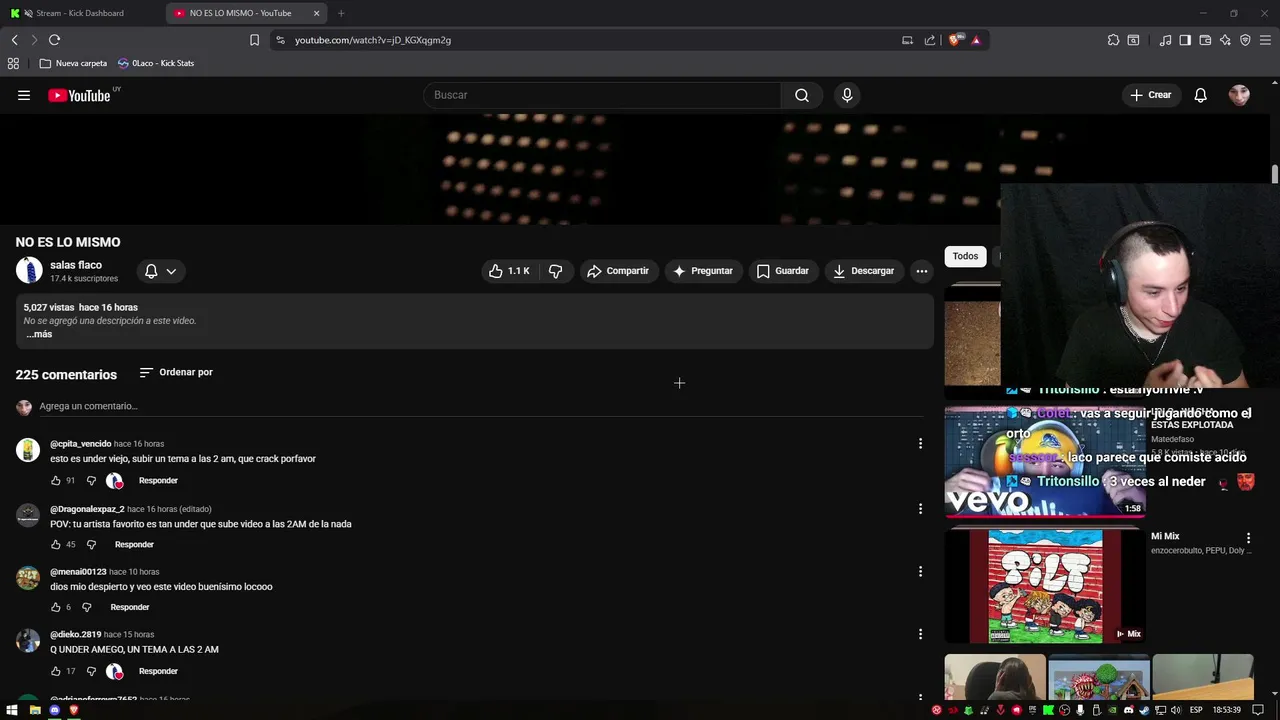Open account avatar menu in header

coord(1239,95)
